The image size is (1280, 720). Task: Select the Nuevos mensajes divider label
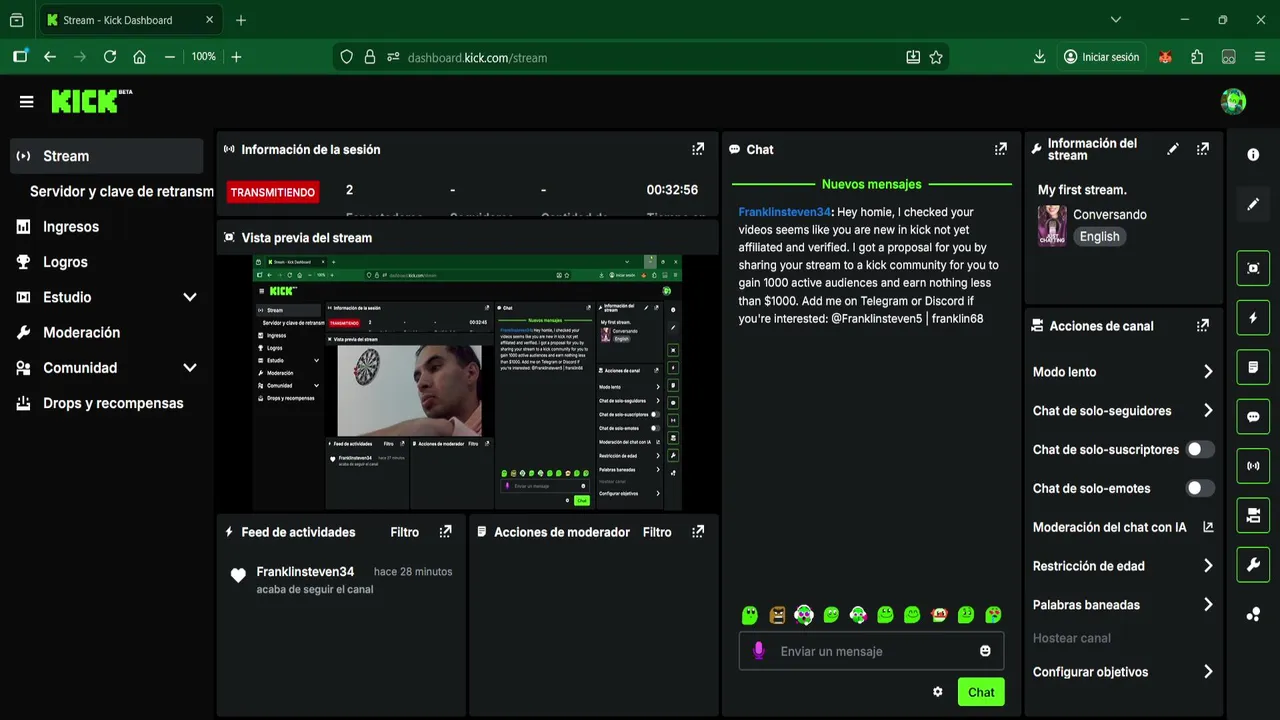871,184
